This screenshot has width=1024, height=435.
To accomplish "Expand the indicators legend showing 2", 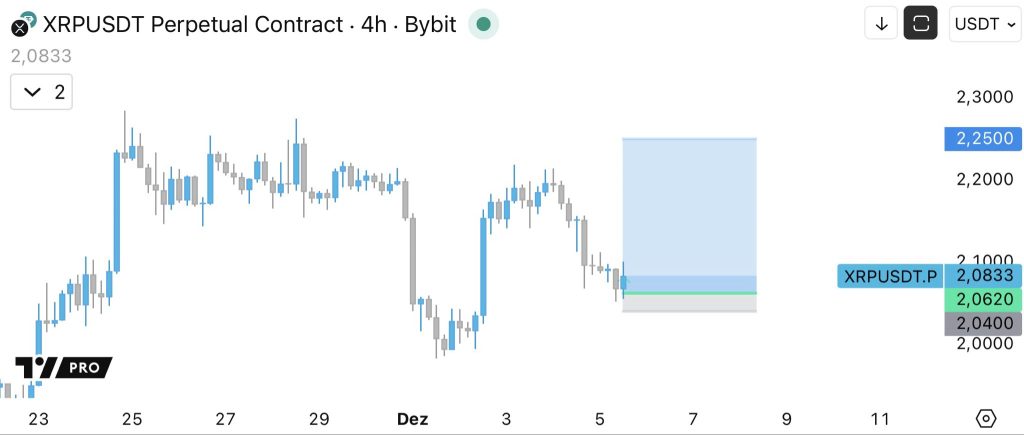I will coord(41,92).
